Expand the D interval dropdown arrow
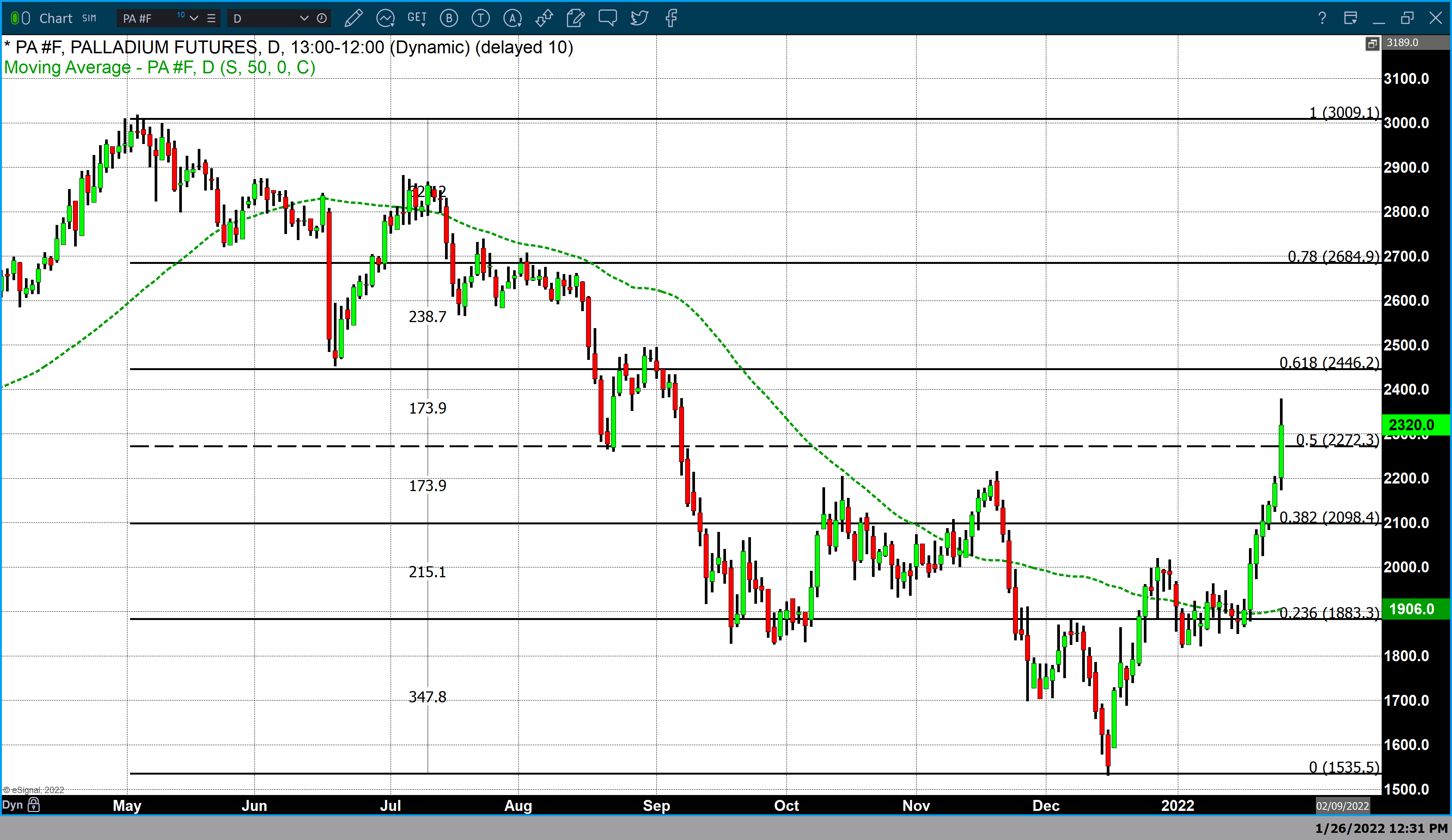This screenshot has height=840, width=1452. (304, 19)
